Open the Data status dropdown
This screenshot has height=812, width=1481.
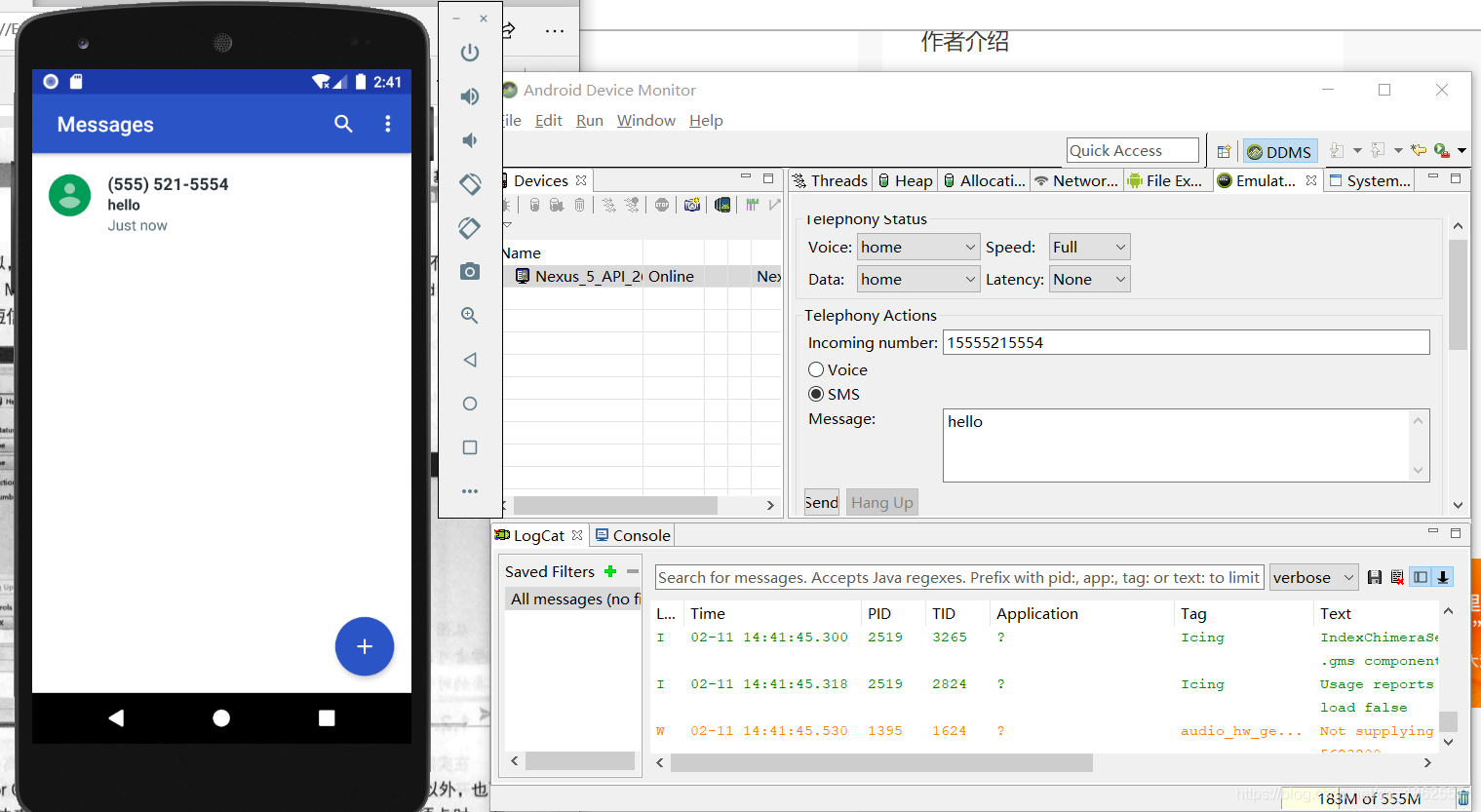coord(917,280)
